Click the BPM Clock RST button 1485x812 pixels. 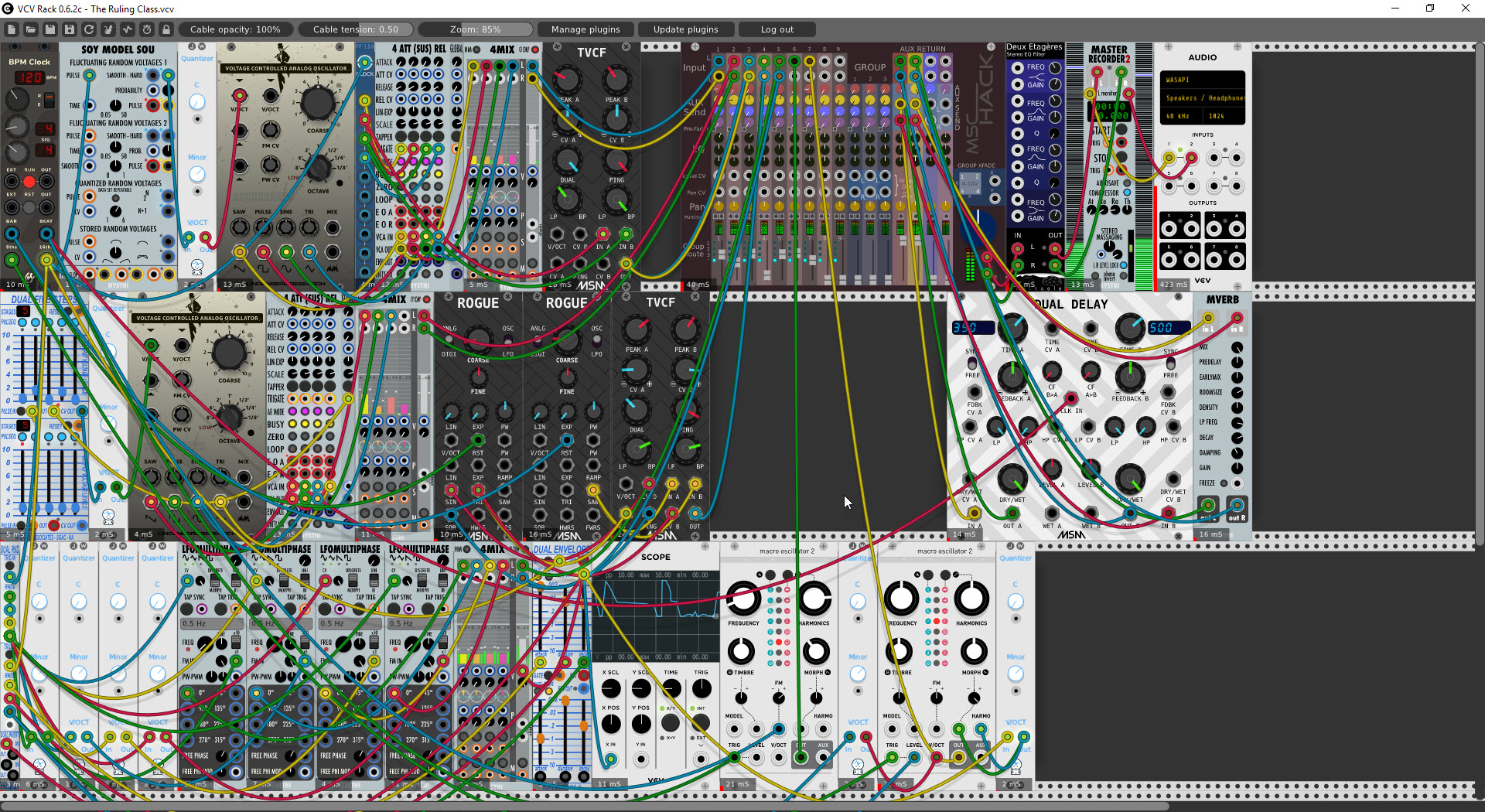pos(29,207)
